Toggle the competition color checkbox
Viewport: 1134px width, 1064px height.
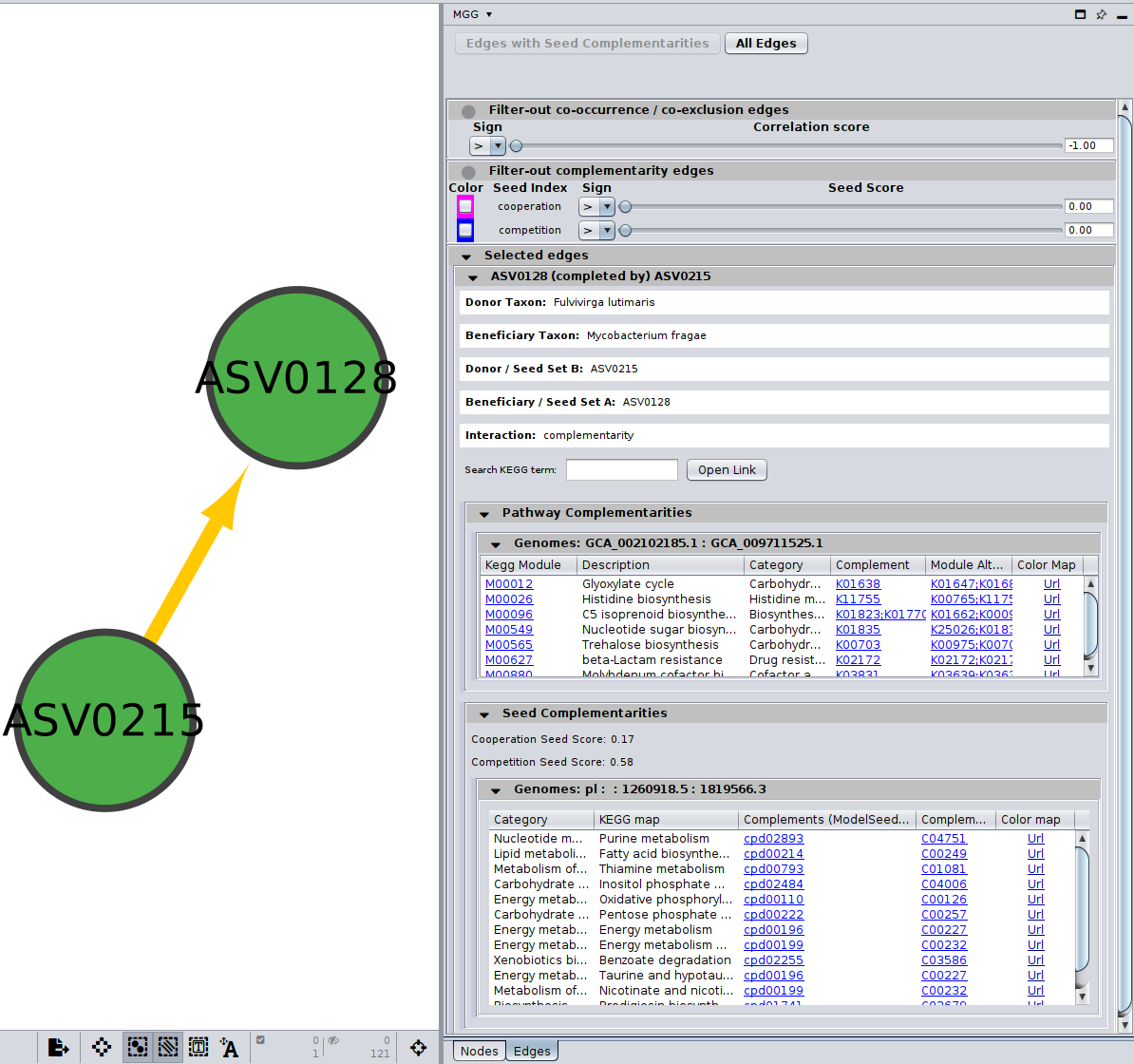click(x=465, y=230)
